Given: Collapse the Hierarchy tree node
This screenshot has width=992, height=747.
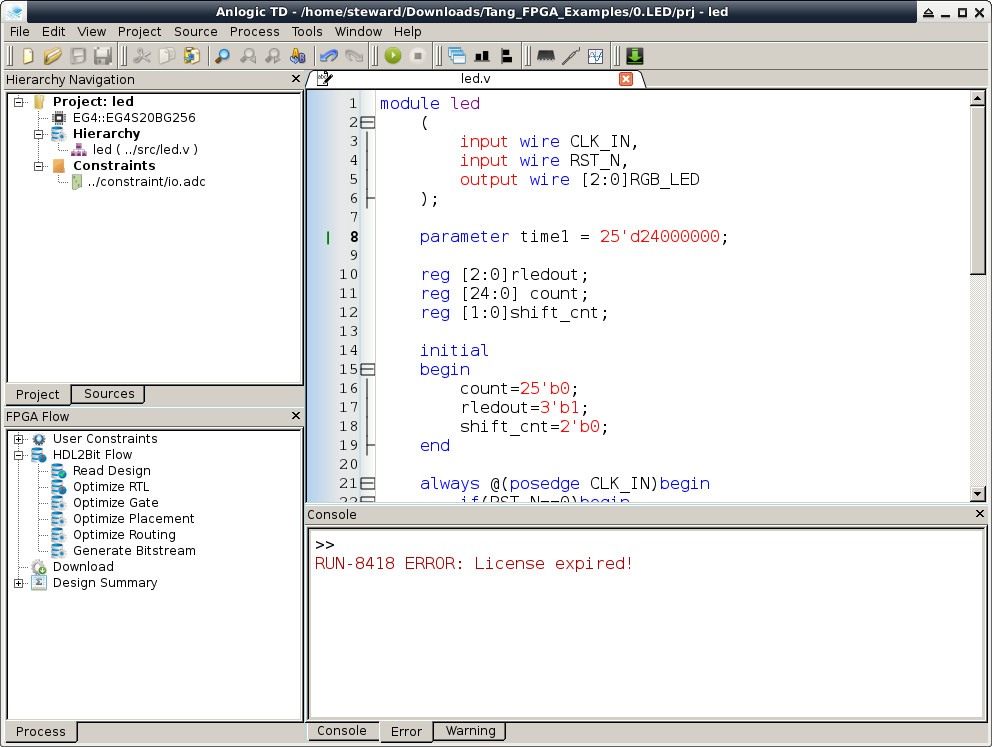Looking at the screenshot, I should pyautogui.click(x=39, y=133).
